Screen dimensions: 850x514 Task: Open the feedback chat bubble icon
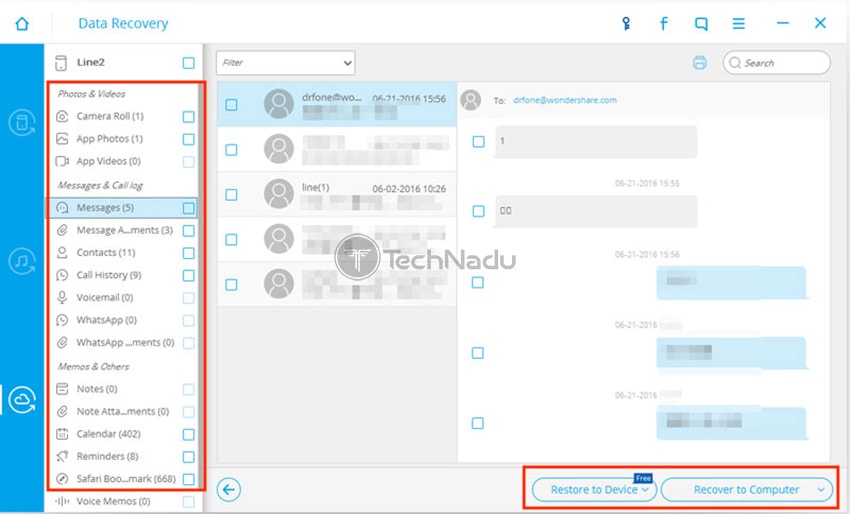click(x=701, y=24)
